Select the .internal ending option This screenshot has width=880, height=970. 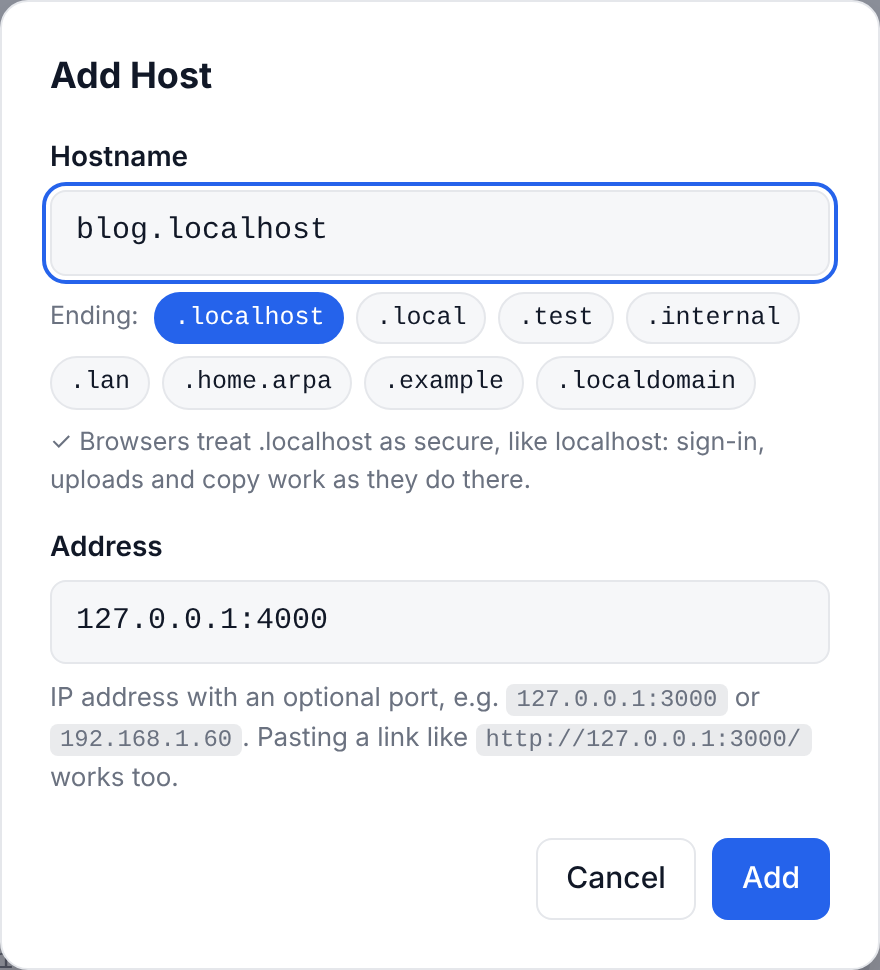[x=713, y=317]
